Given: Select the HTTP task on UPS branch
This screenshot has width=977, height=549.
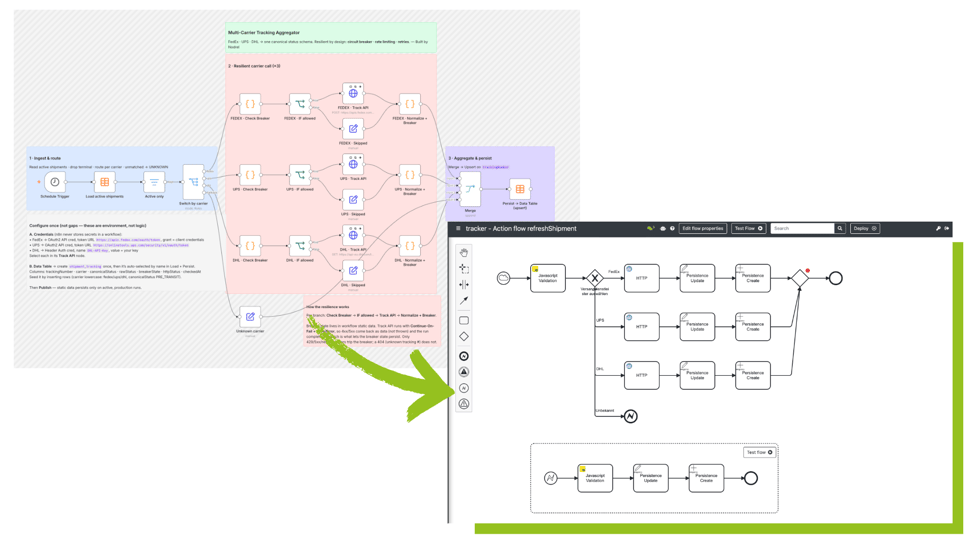Looking at the screenshot, I should coord(642,327).
